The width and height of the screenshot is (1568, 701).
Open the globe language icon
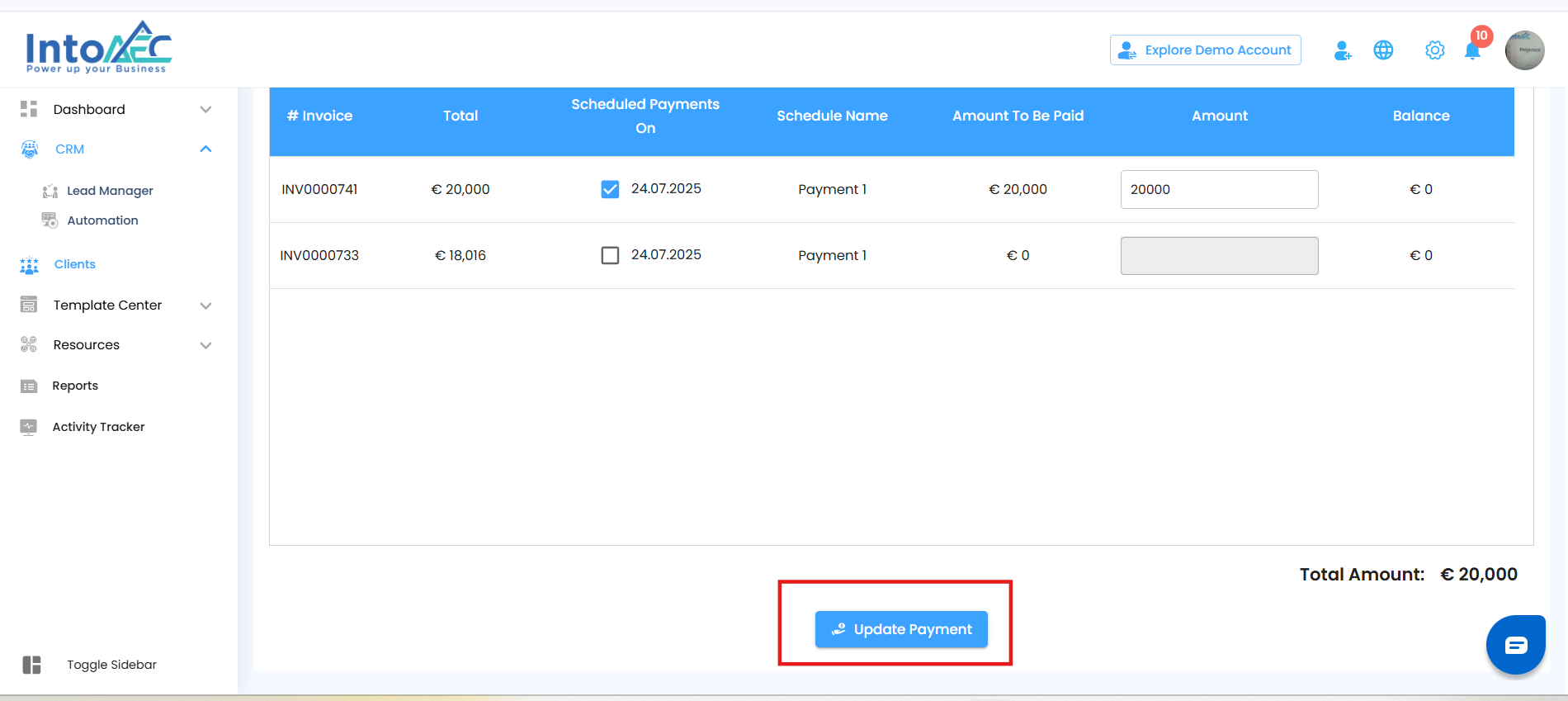click(x=1383, y=50)
